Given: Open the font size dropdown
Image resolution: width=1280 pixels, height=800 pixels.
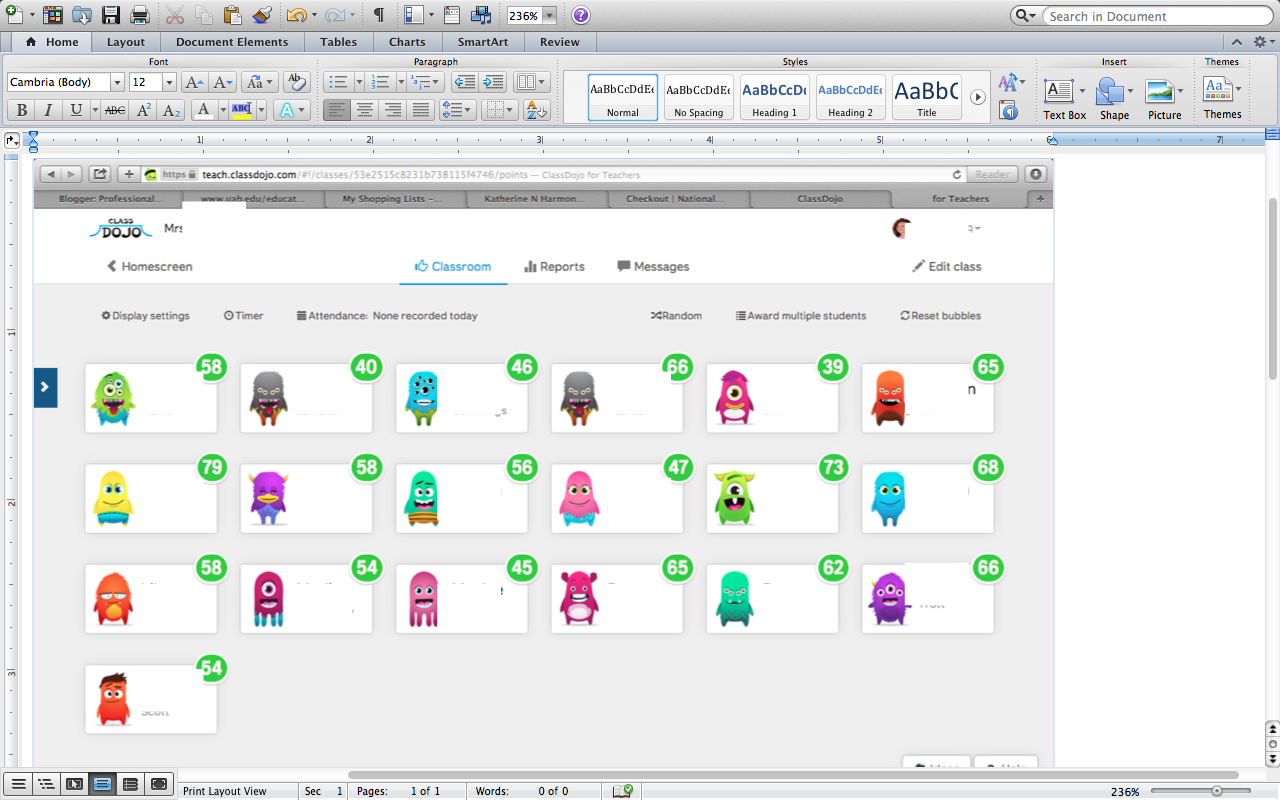Looking at the screenshot, I should (169, 82).
